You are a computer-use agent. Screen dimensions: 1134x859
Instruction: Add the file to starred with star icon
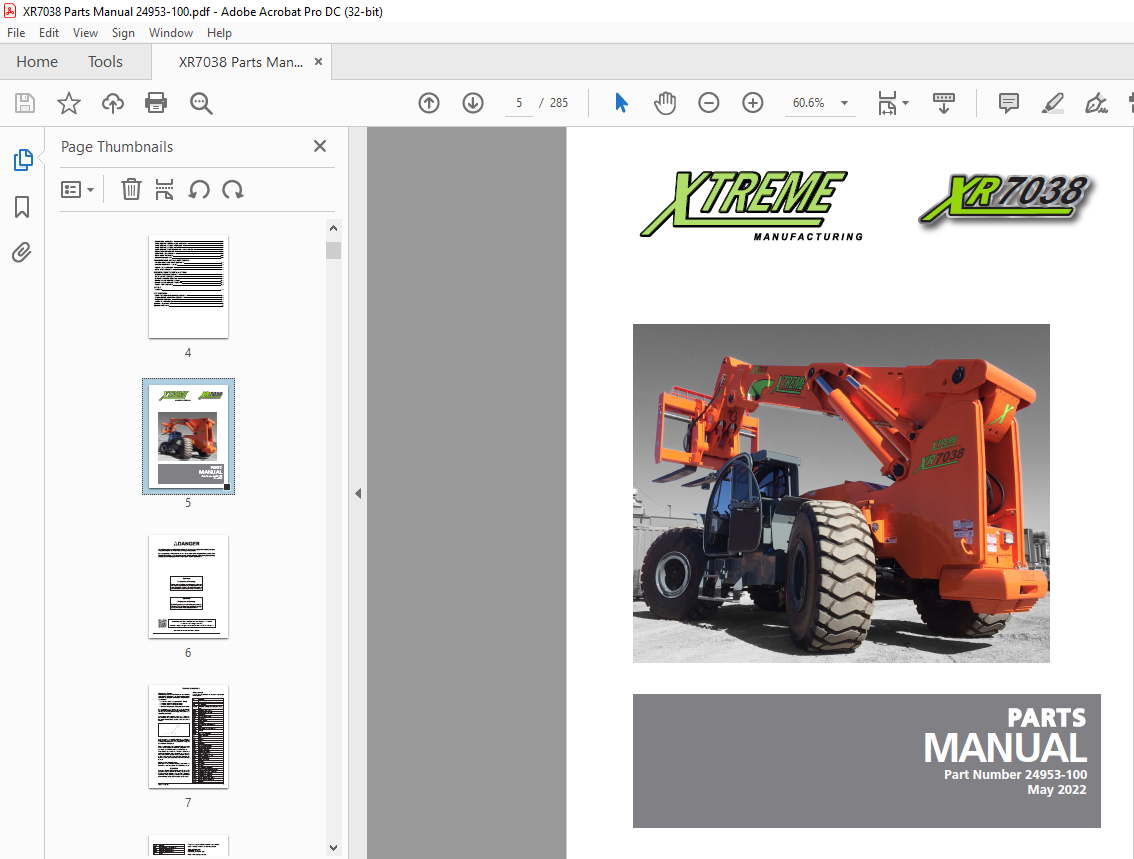pyautogui.click(x=69, y=103)
